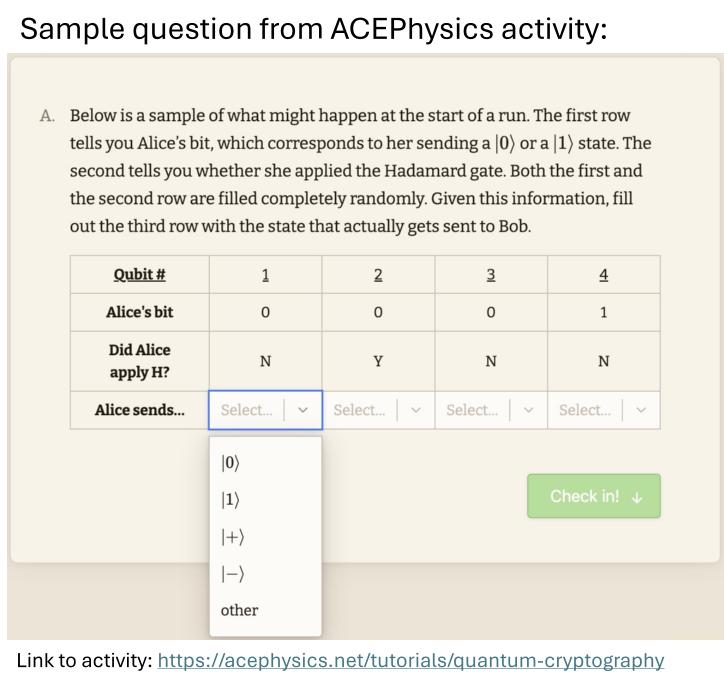Screen dimensions: 724x687
Task: Open the qubit 2 Alice sends dropdown
Action: click(378, 410)
